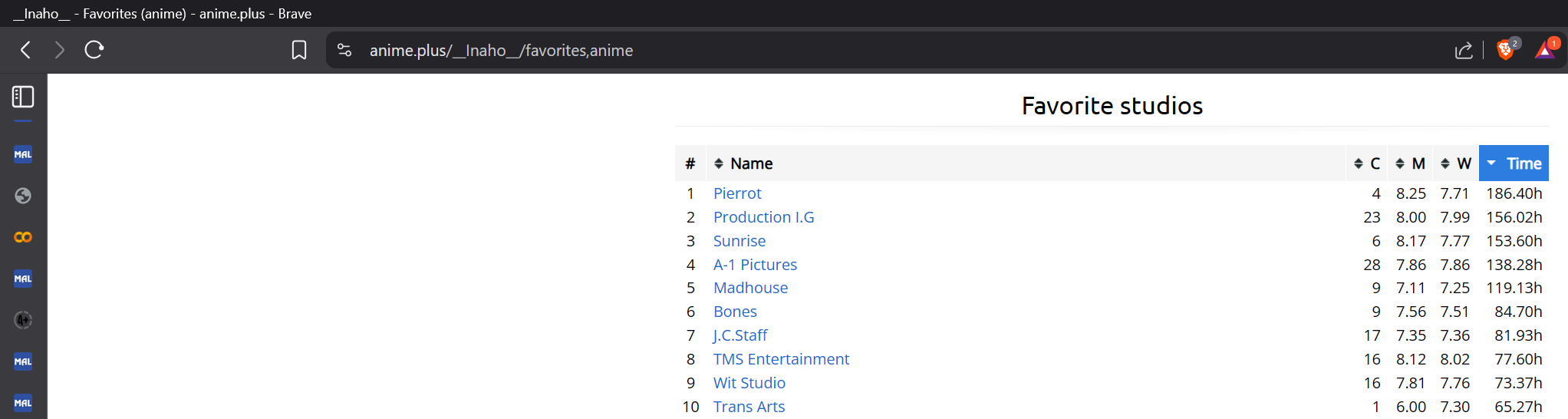Viewport: 1568px width, 419px height.
Task: Sort the table by M column
Action: [1410, 163]
